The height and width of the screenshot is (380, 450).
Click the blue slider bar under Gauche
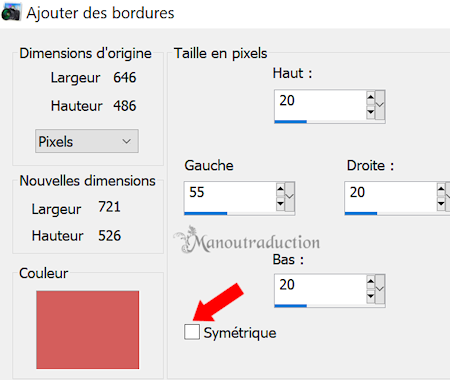coord(206,213)
